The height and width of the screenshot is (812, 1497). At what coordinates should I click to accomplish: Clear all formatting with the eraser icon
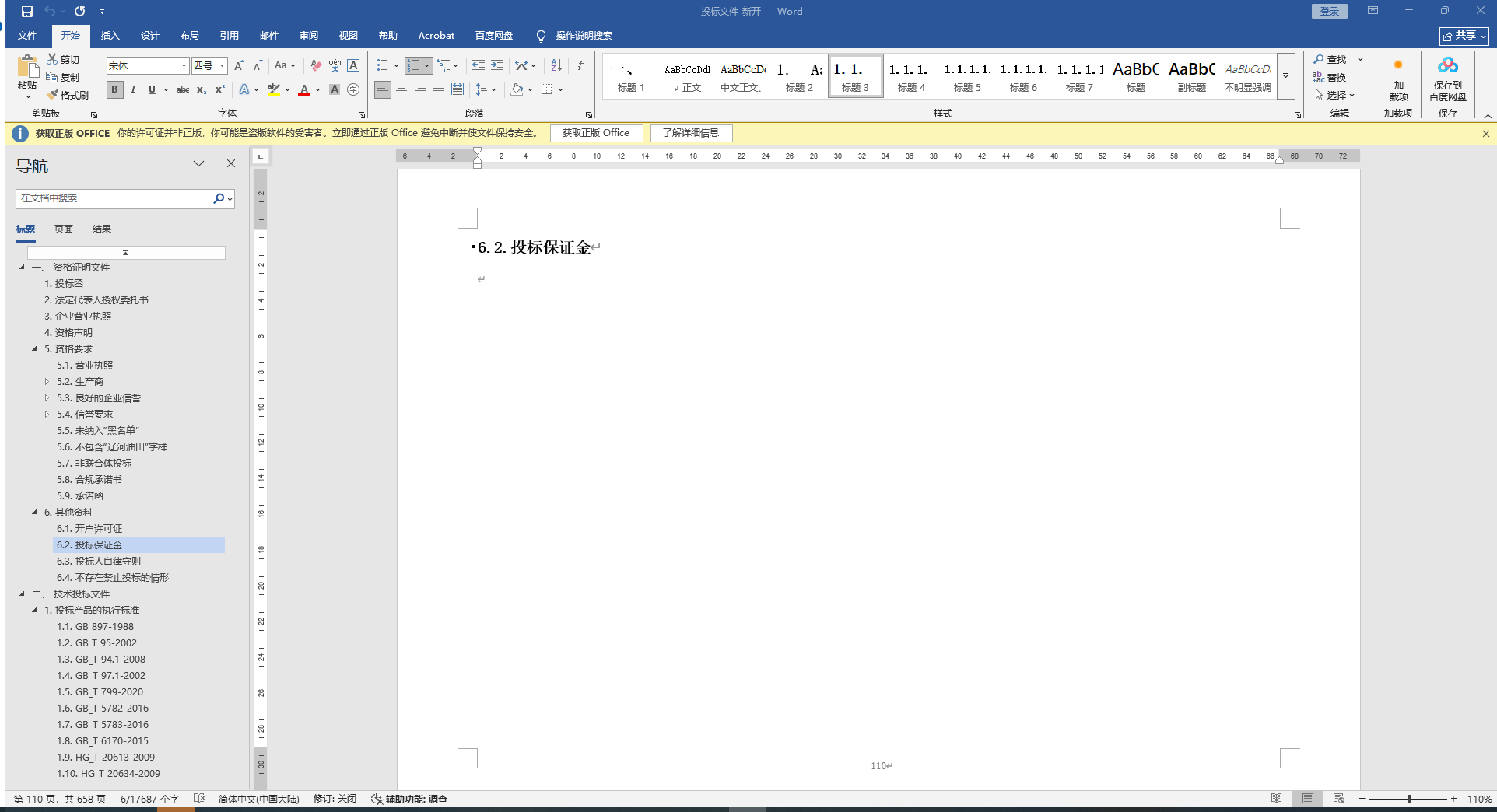(x=315, y=66)
